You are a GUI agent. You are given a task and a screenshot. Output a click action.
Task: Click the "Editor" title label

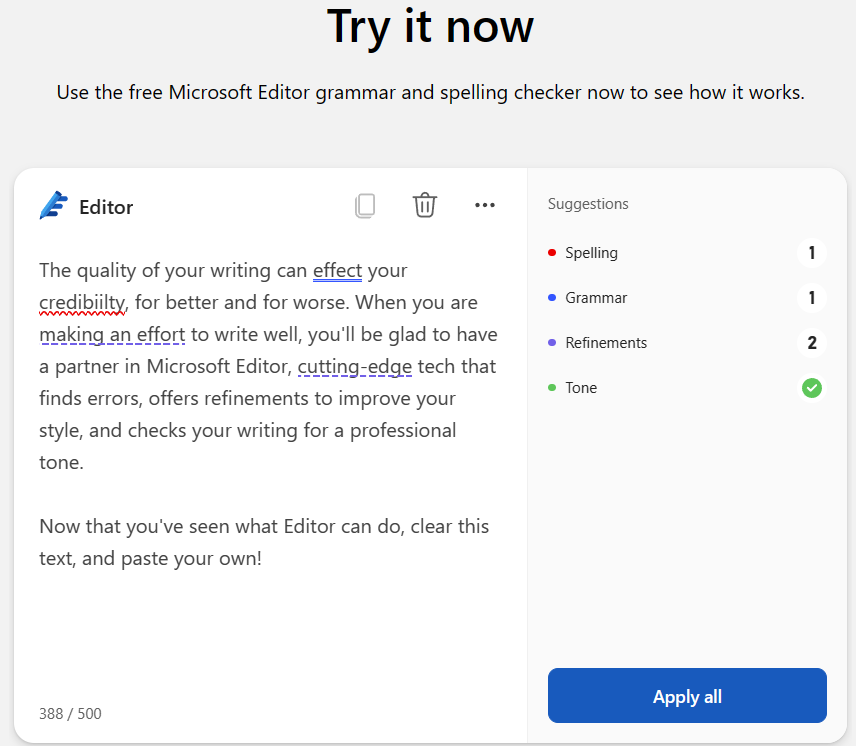tap(106, 207)
